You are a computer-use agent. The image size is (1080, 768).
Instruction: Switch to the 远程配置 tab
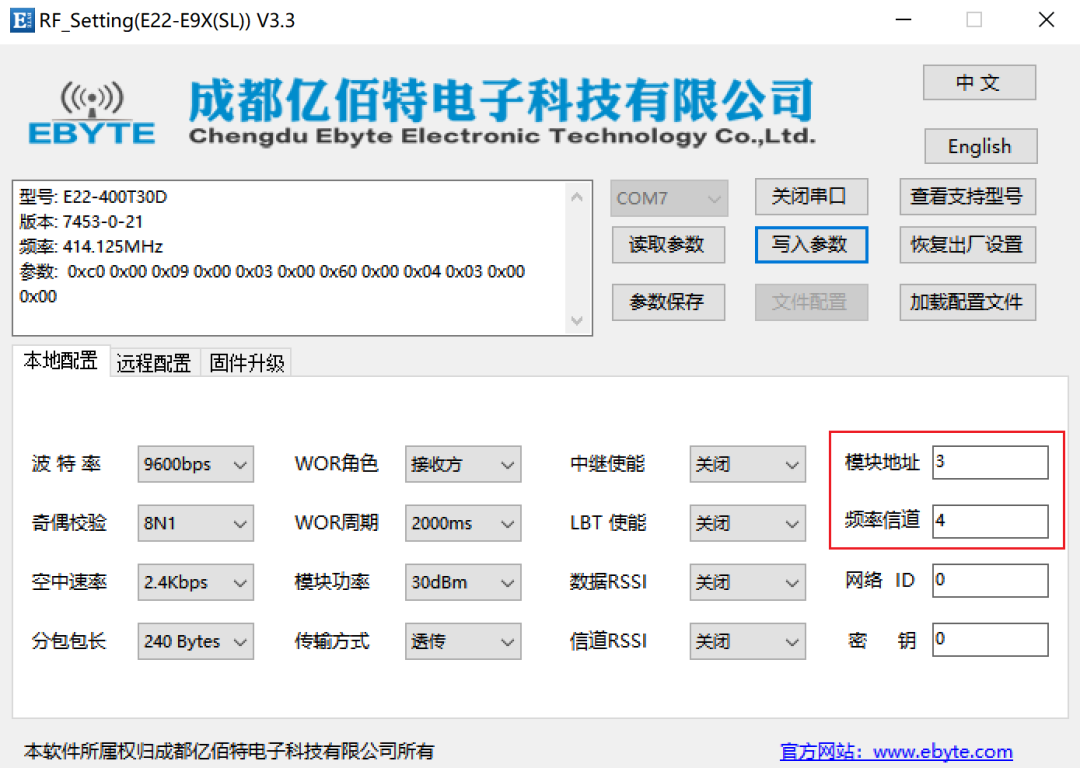coord(154,363)
